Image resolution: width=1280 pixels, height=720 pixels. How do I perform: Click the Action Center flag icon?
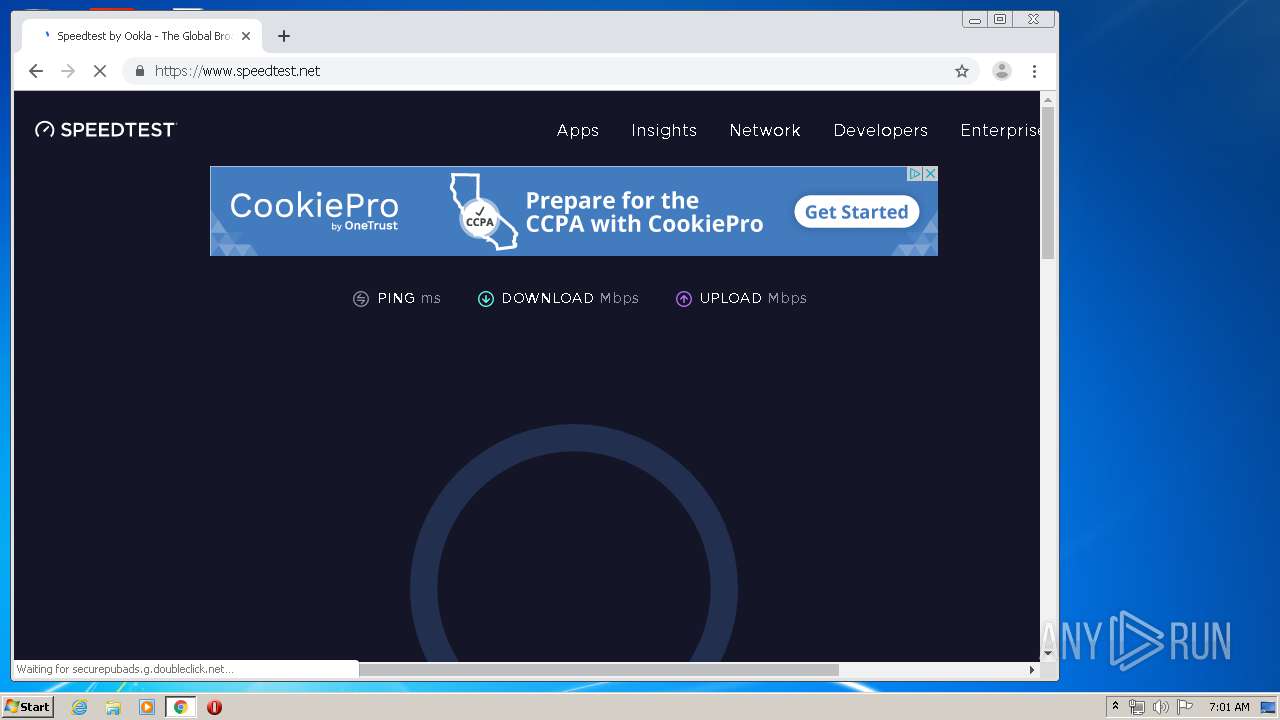click(1185, 707)
